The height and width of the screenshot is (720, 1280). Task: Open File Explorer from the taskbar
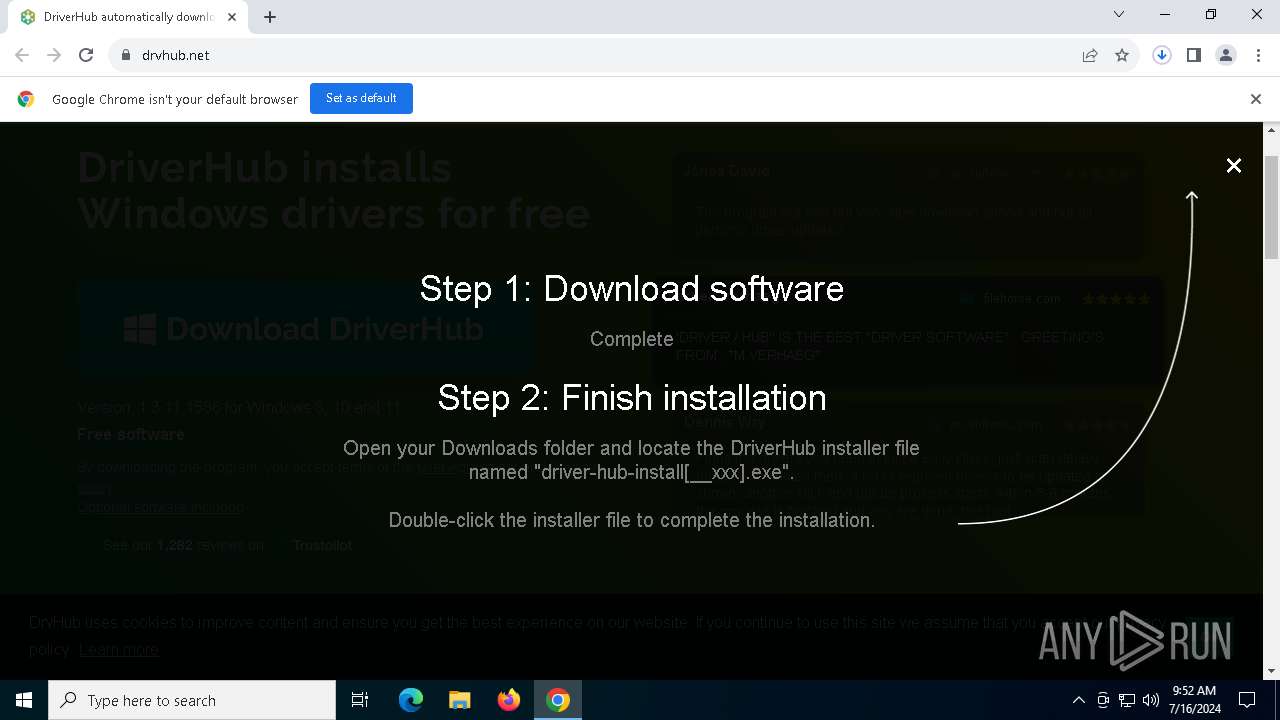(459, 700)
